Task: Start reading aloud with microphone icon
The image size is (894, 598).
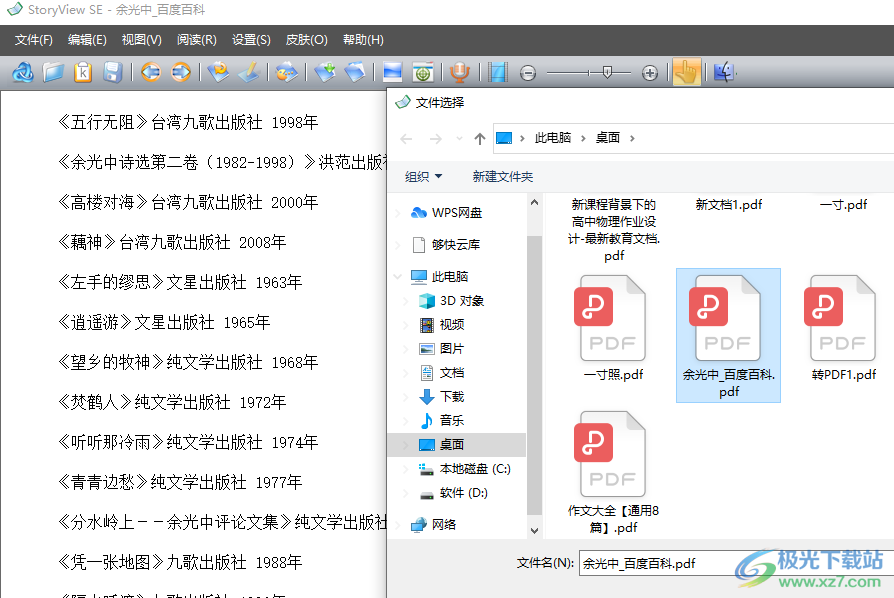Action: 459,72
